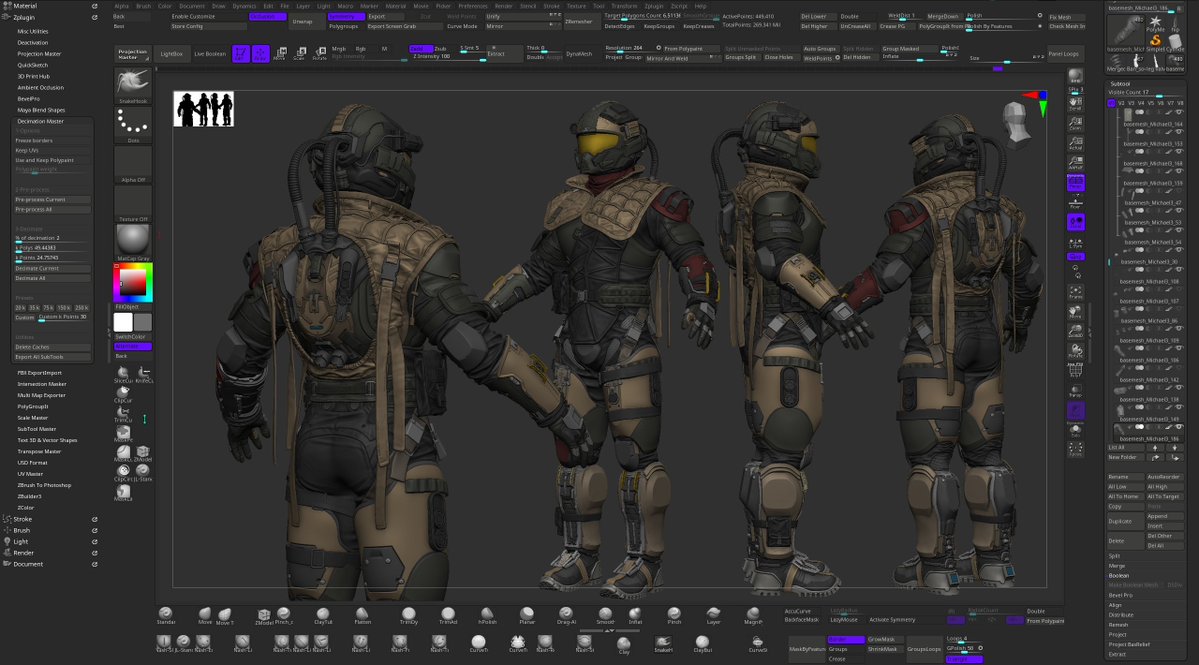The image size is (1199, 665).
Task: Expand the Brush palette in left tray
Action: pyautogui.click(x=21, y=530)
